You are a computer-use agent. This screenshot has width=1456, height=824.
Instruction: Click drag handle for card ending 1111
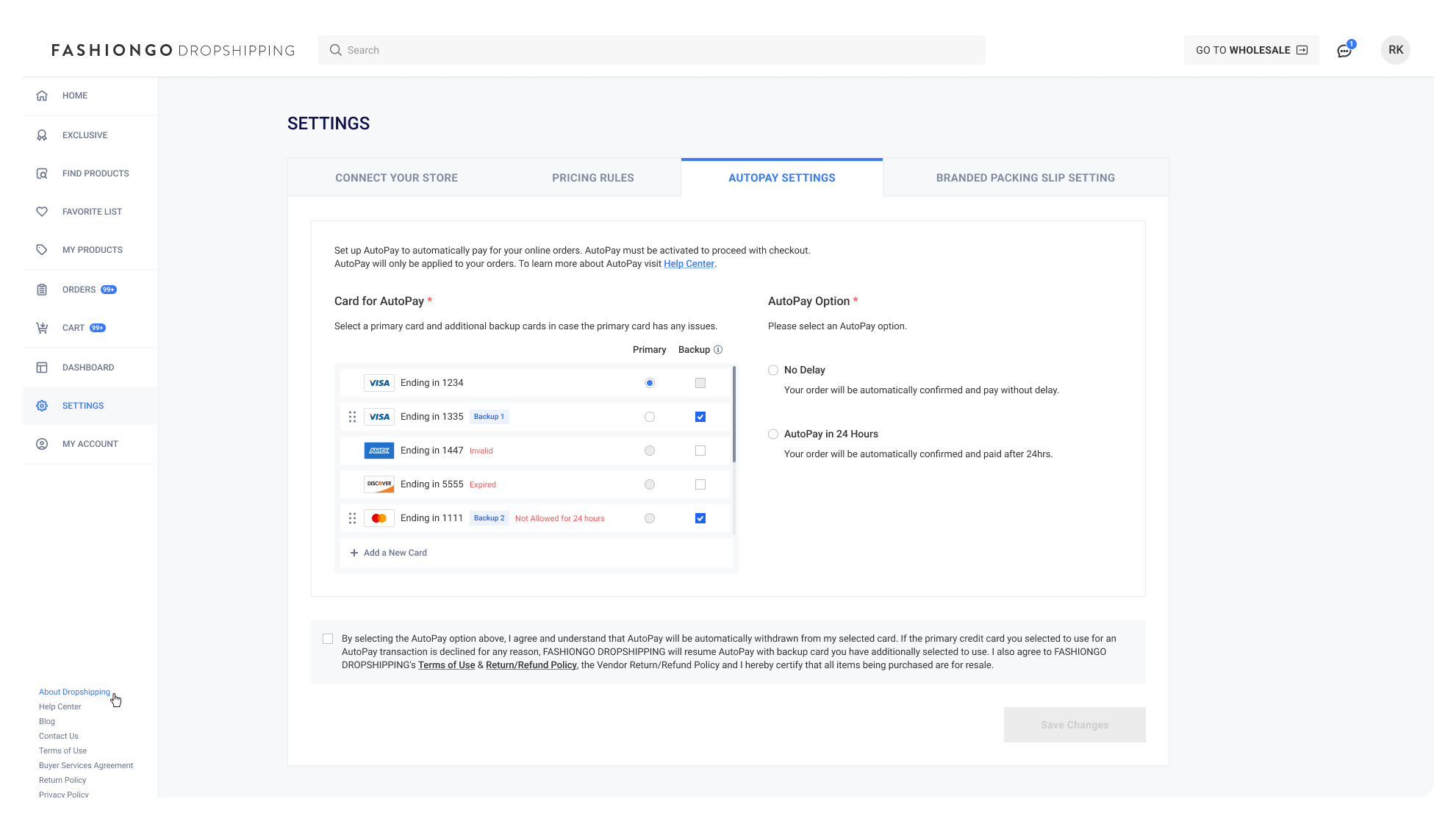(352, 518)
